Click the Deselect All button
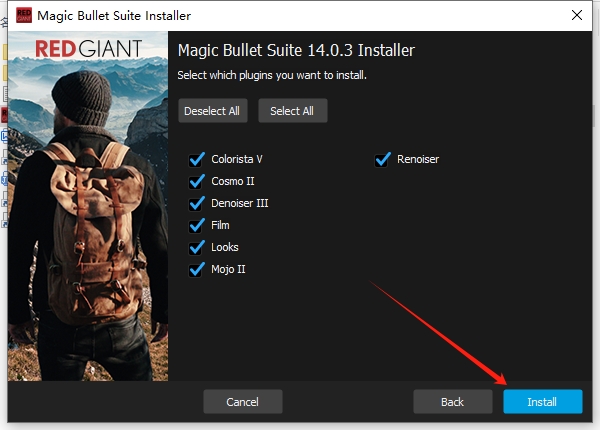This screenshot has width=600, height=430. [213, 111]
